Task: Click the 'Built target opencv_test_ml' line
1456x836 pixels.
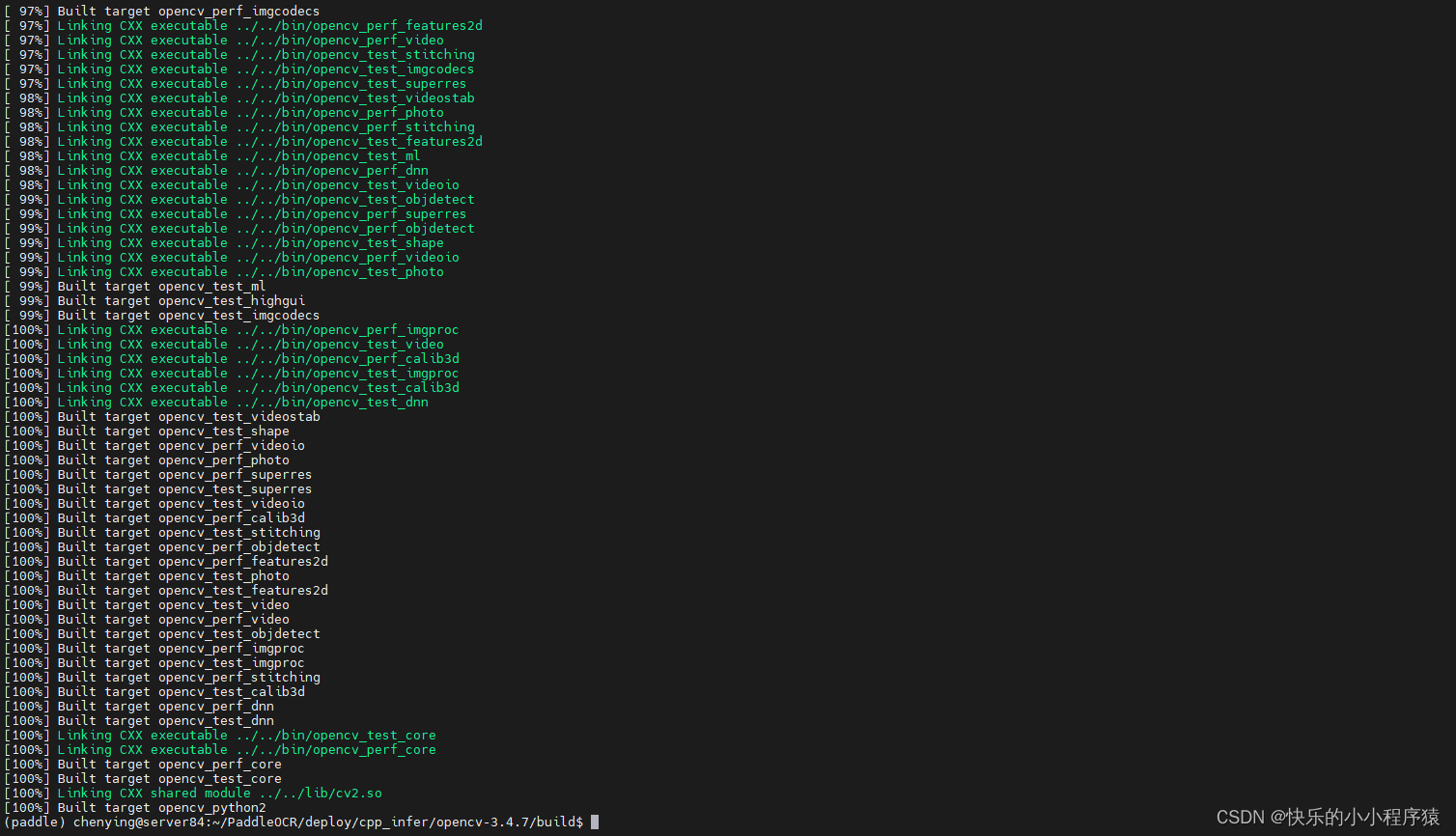Action: click(x=135, y=287)
